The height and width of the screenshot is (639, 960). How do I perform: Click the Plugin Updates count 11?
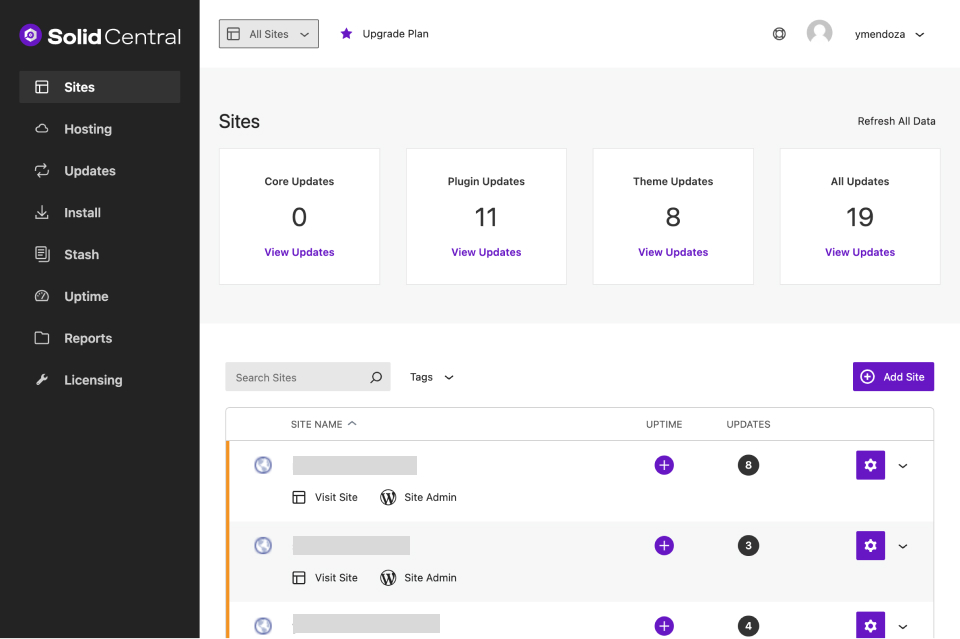click(486, 217)
